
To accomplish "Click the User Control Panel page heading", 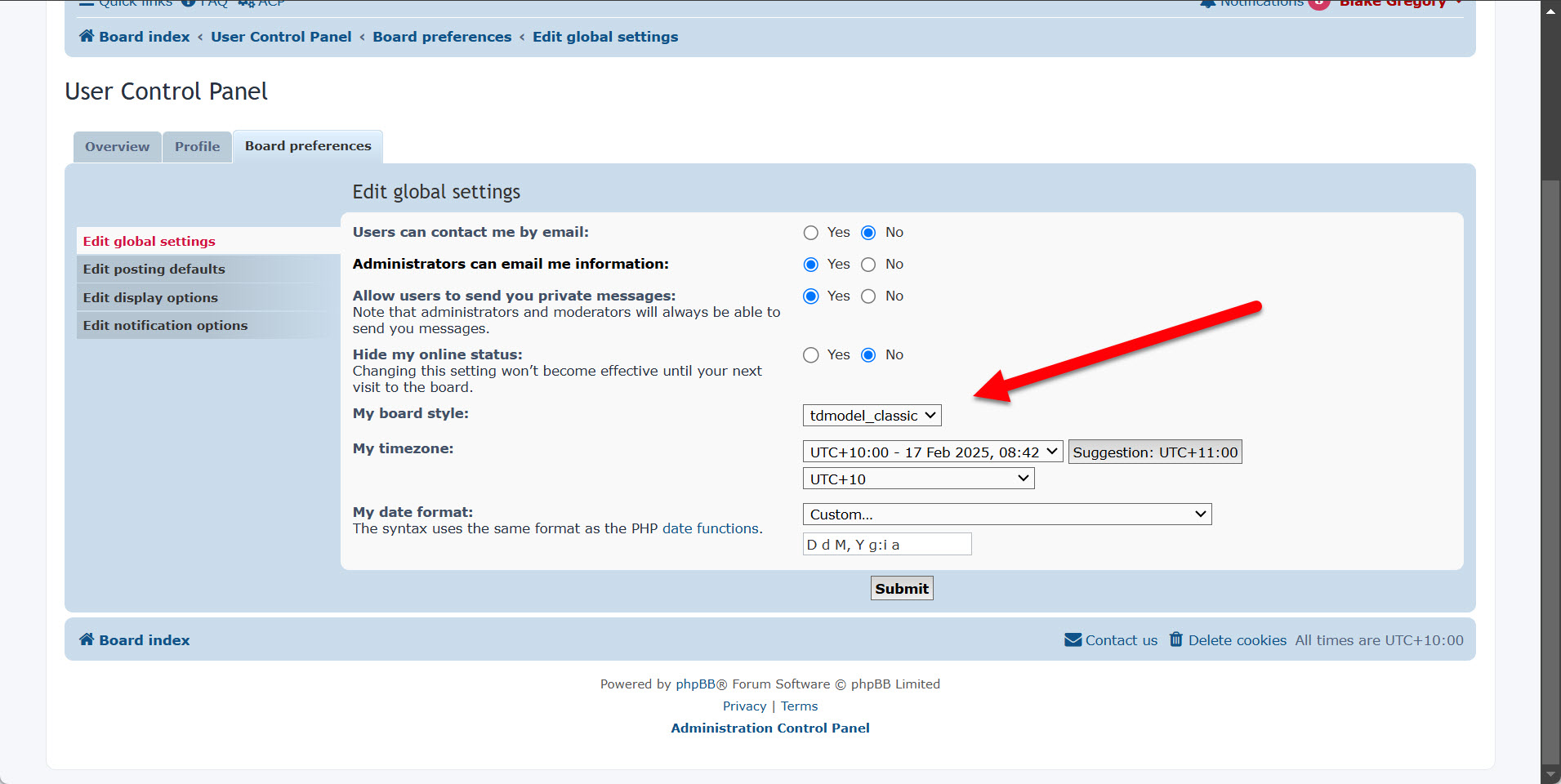I will click(x=166, y=91).
